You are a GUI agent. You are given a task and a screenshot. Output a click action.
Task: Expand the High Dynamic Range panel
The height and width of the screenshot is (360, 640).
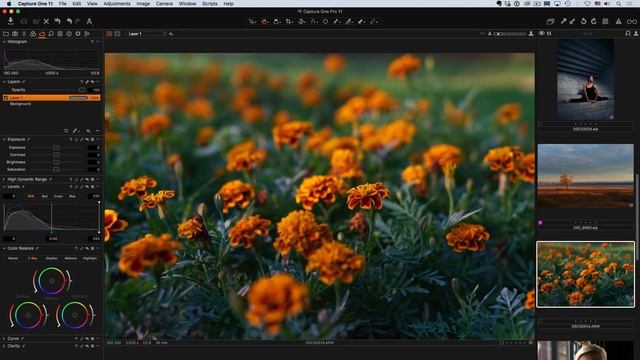point(4,179)
